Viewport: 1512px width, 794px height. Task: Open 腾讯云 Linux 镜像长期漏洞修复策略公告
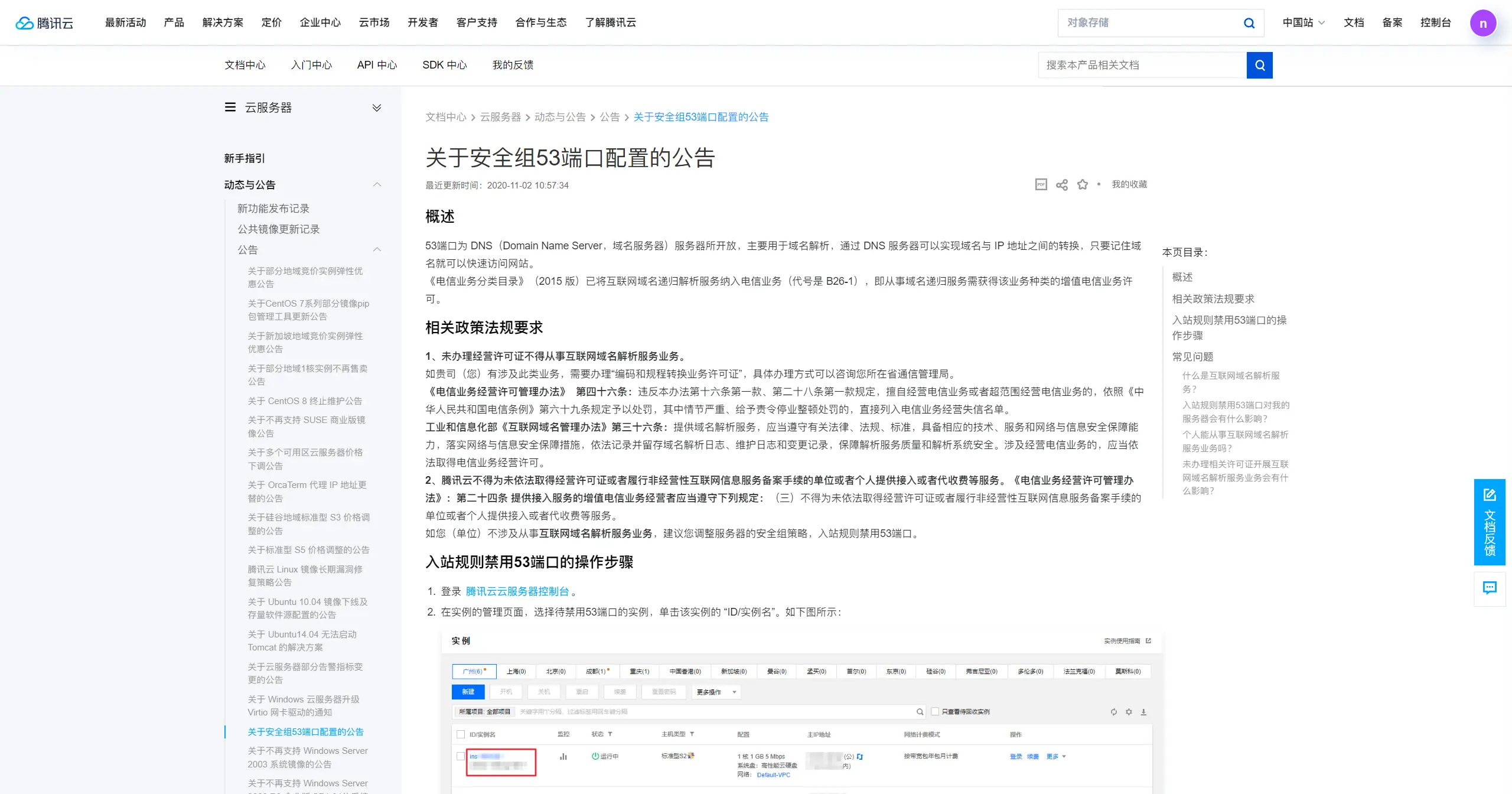point(305,576)
